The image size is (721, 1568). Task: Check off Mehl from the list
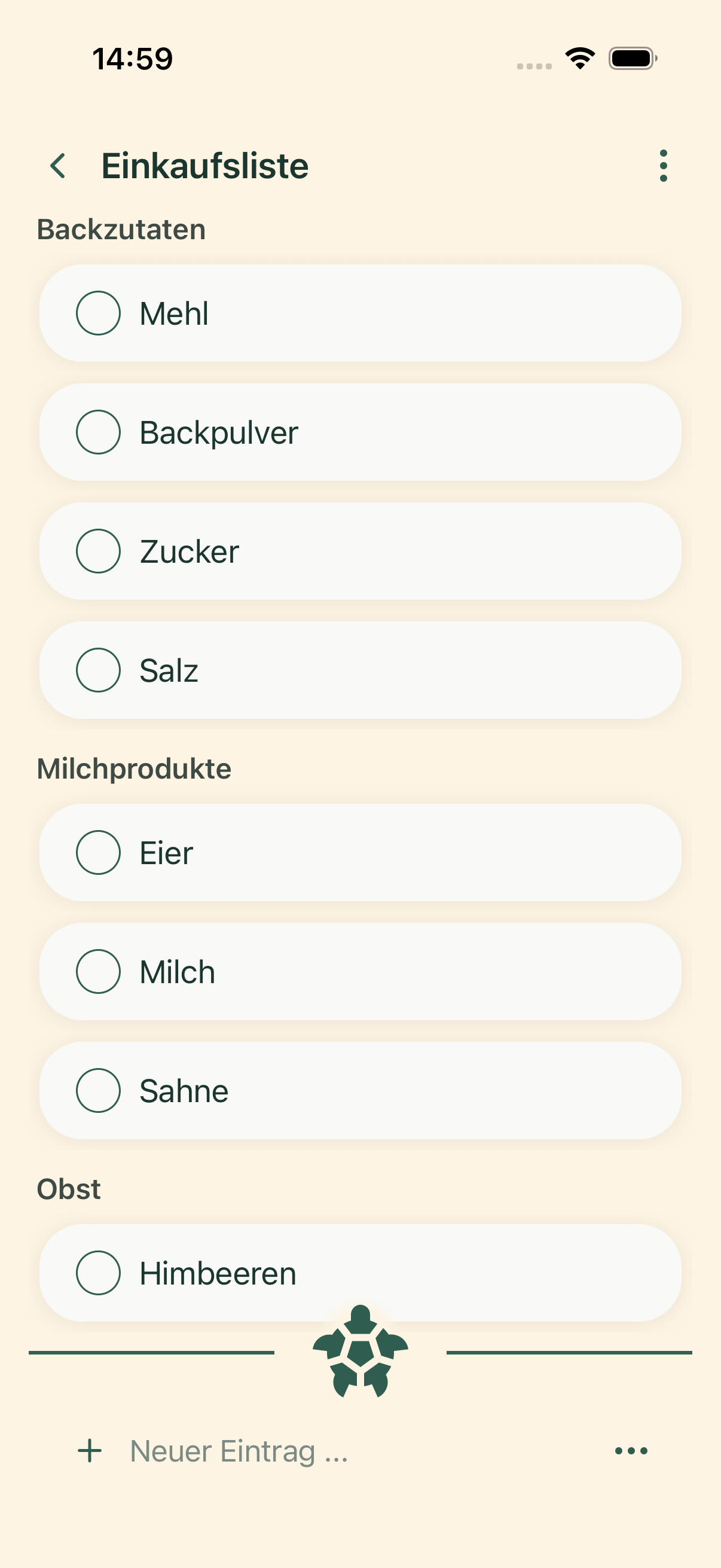[98, 312]
